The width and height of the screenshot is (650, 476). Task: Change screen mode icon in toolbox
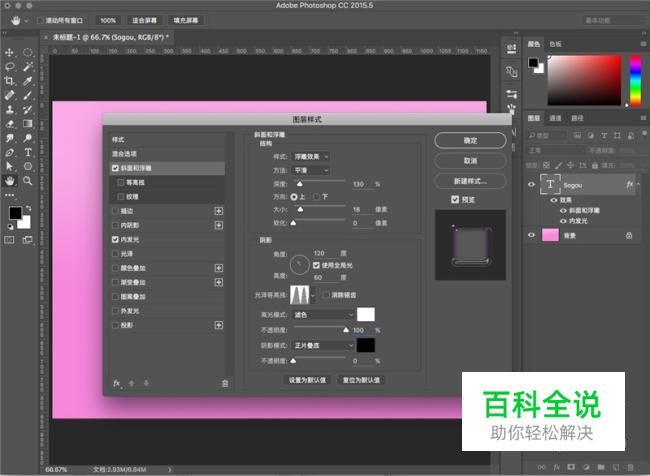(x=27, y=240)
